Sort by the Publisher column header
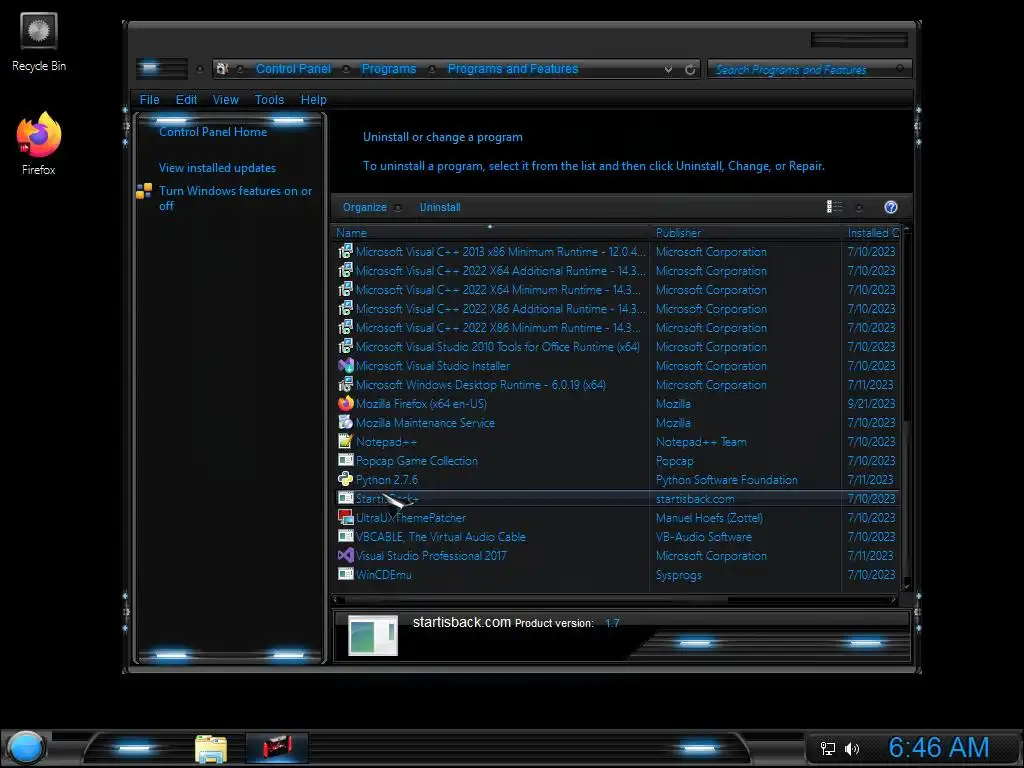 click(746, 232)
